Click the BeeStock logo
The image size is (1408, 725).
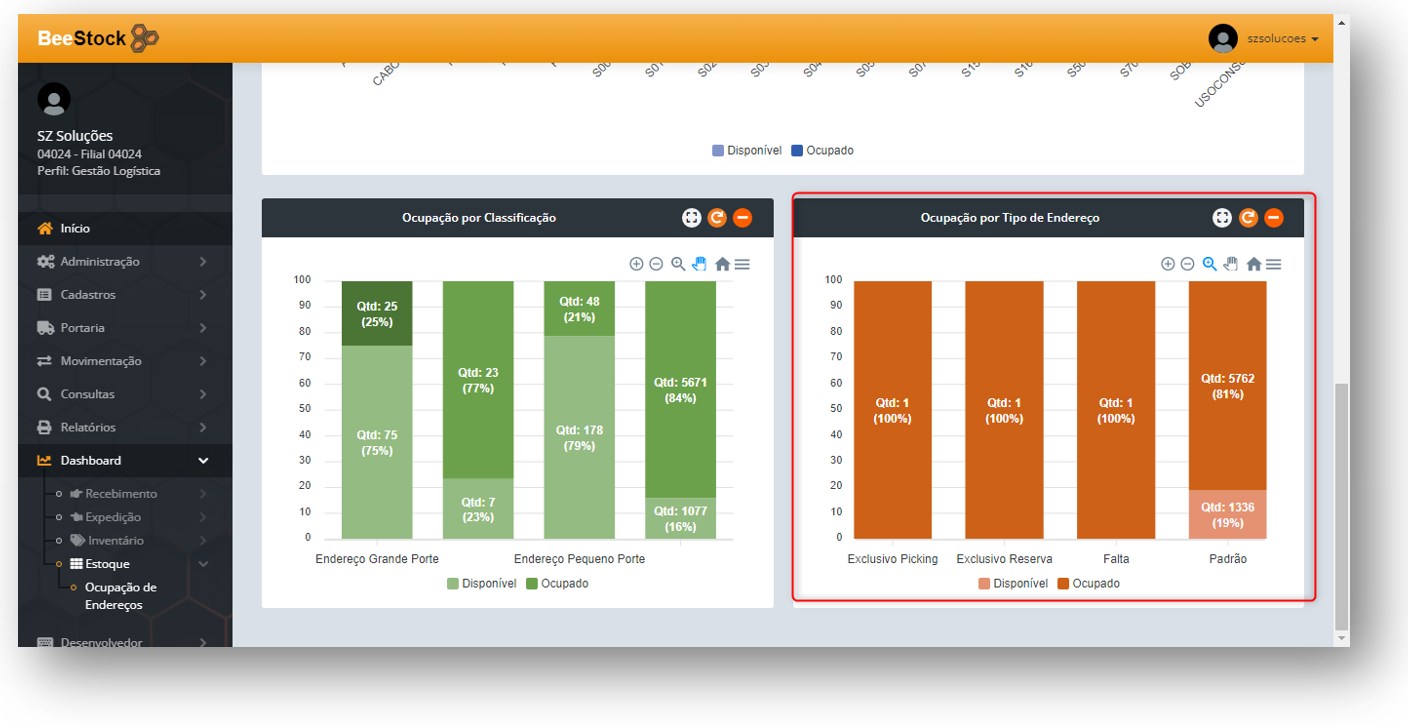pyautogui.click(x=98, y=38)
